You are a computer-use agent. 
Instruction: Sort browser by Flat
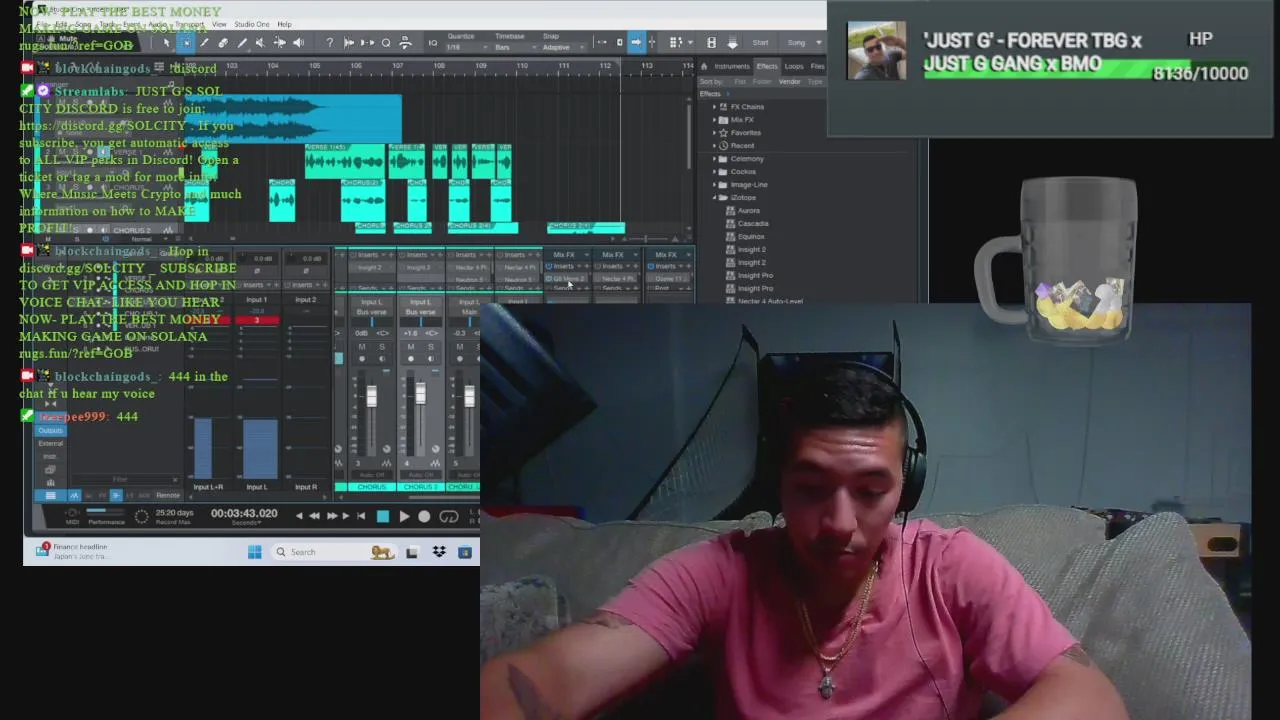740,82
